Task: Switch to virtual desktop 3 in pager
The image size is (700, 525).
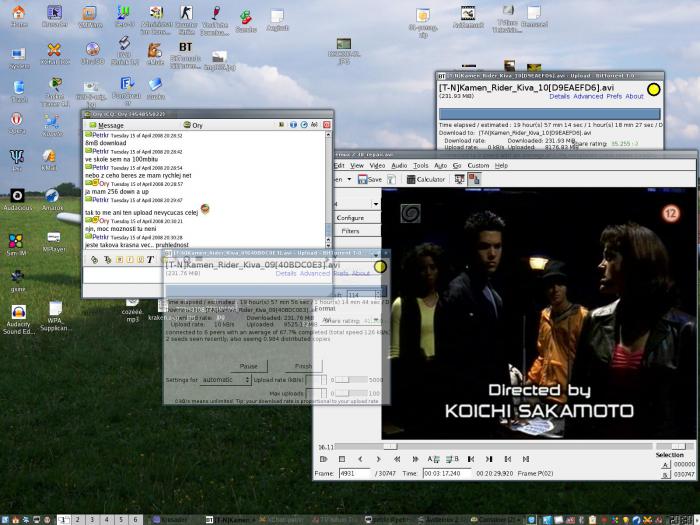Action: coord(92,520)
